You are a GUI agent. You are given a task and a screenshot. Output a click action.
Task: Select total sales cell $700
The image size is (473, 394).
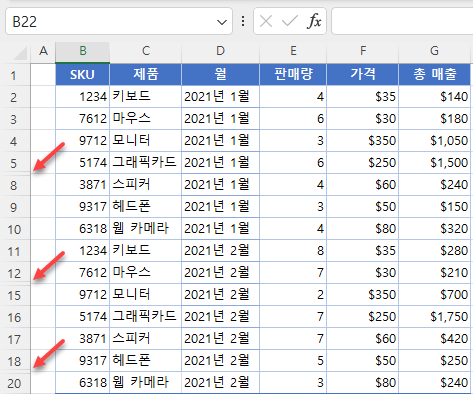[x=434, y=295]
